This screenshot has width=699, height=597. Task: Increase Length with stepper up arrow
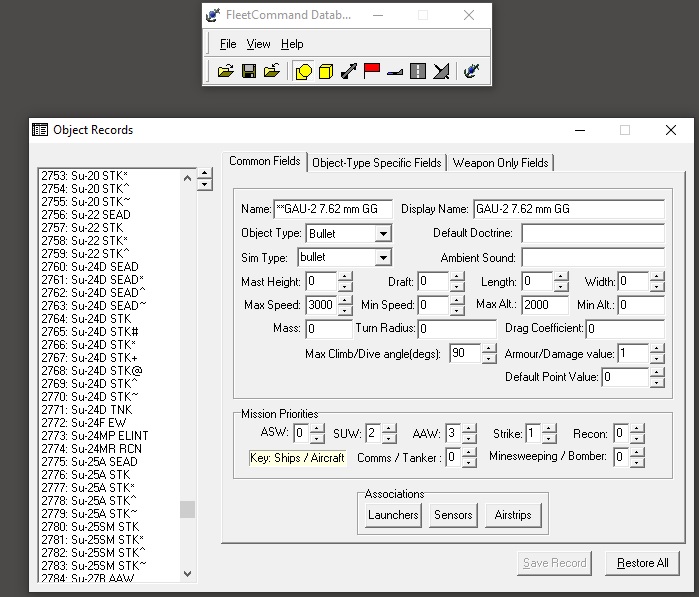point(561,276)
